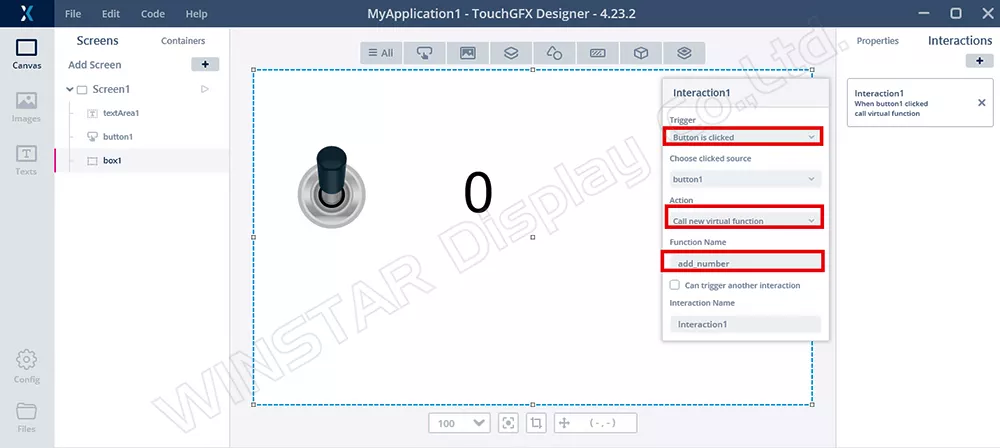The height and width of the screenshot is (448, 1000).
Task: Open Config settings in sidebar
Action: pos(26,366)
